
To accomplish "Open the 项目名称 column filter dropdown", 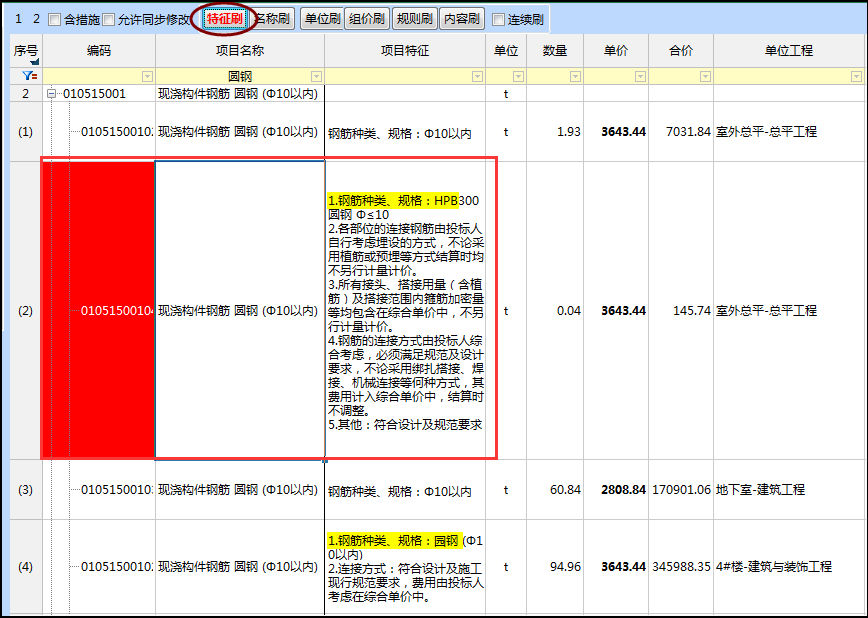I will click(316, 75).
